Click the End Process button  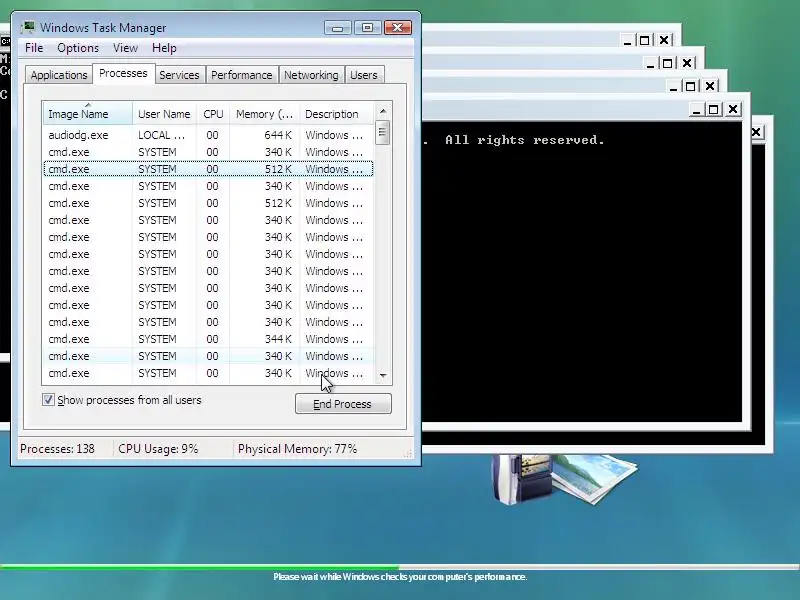(343, 404)
